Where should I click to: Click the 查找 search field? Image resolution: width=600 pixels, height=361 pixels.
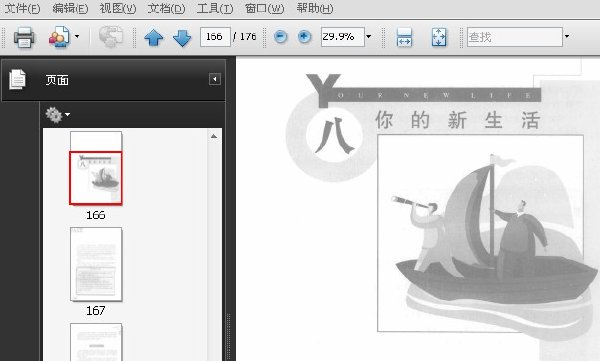tap(515, 37)
